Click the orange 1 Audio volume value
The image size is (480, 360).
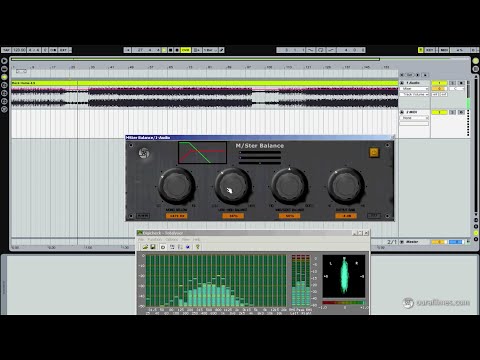(x=439, y=89)
